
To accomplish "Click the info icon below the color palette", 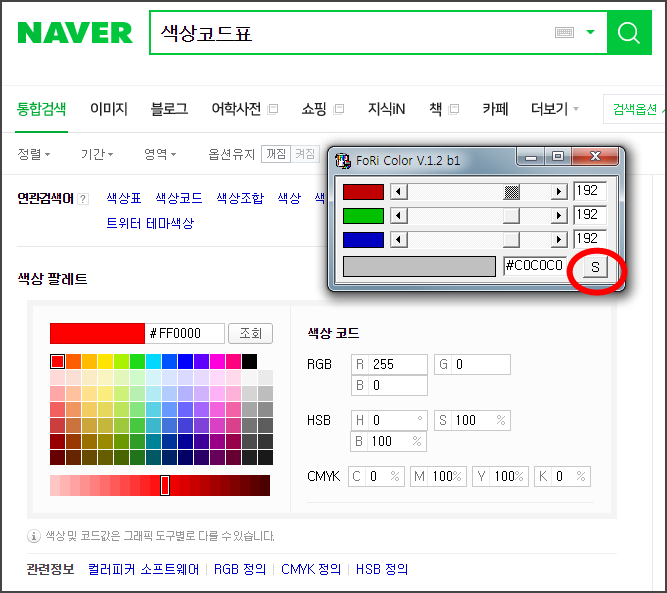I will pos(34,536).
